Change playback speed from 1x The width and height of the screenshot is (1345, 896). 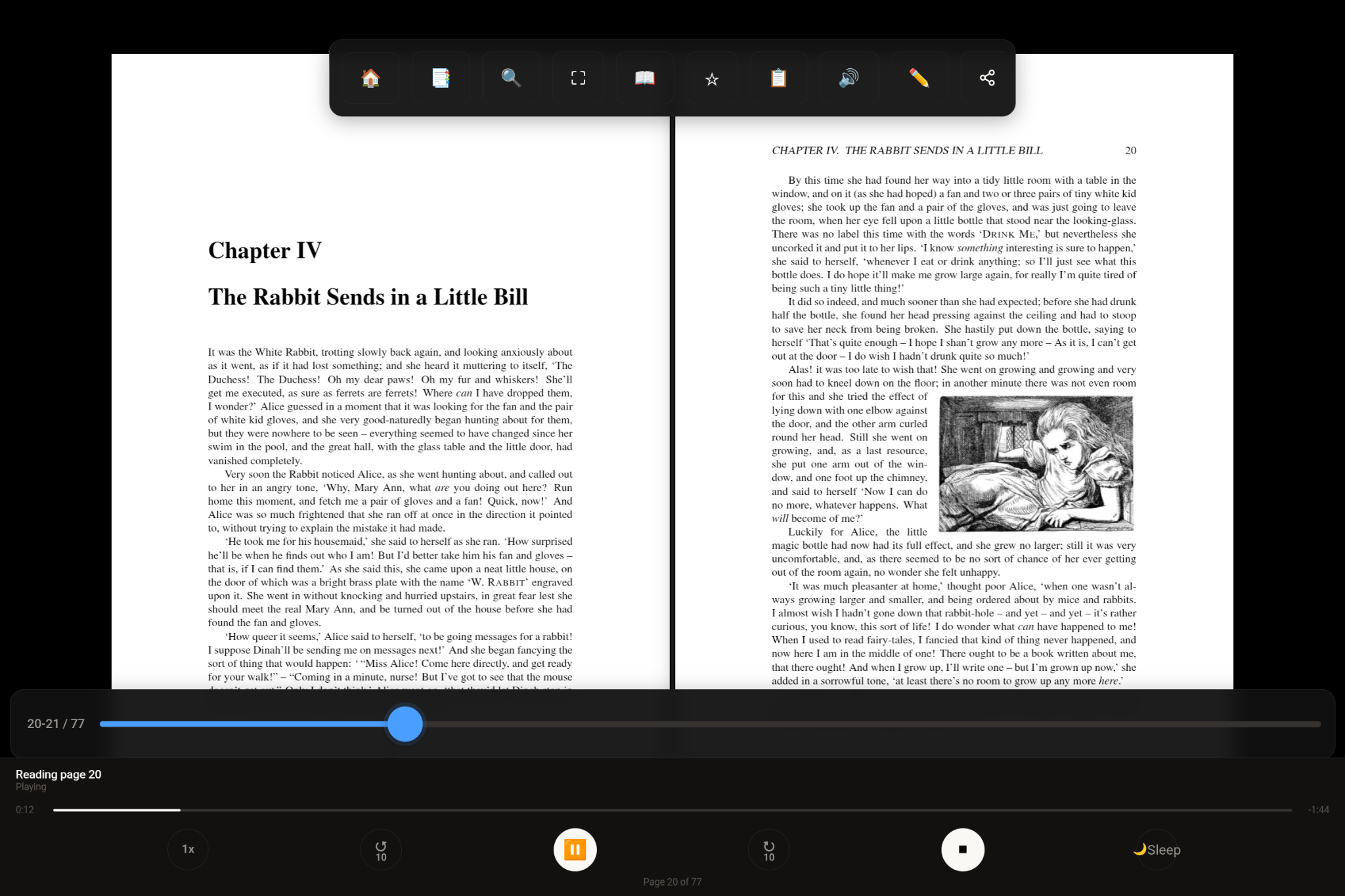(x=188, y=849)
